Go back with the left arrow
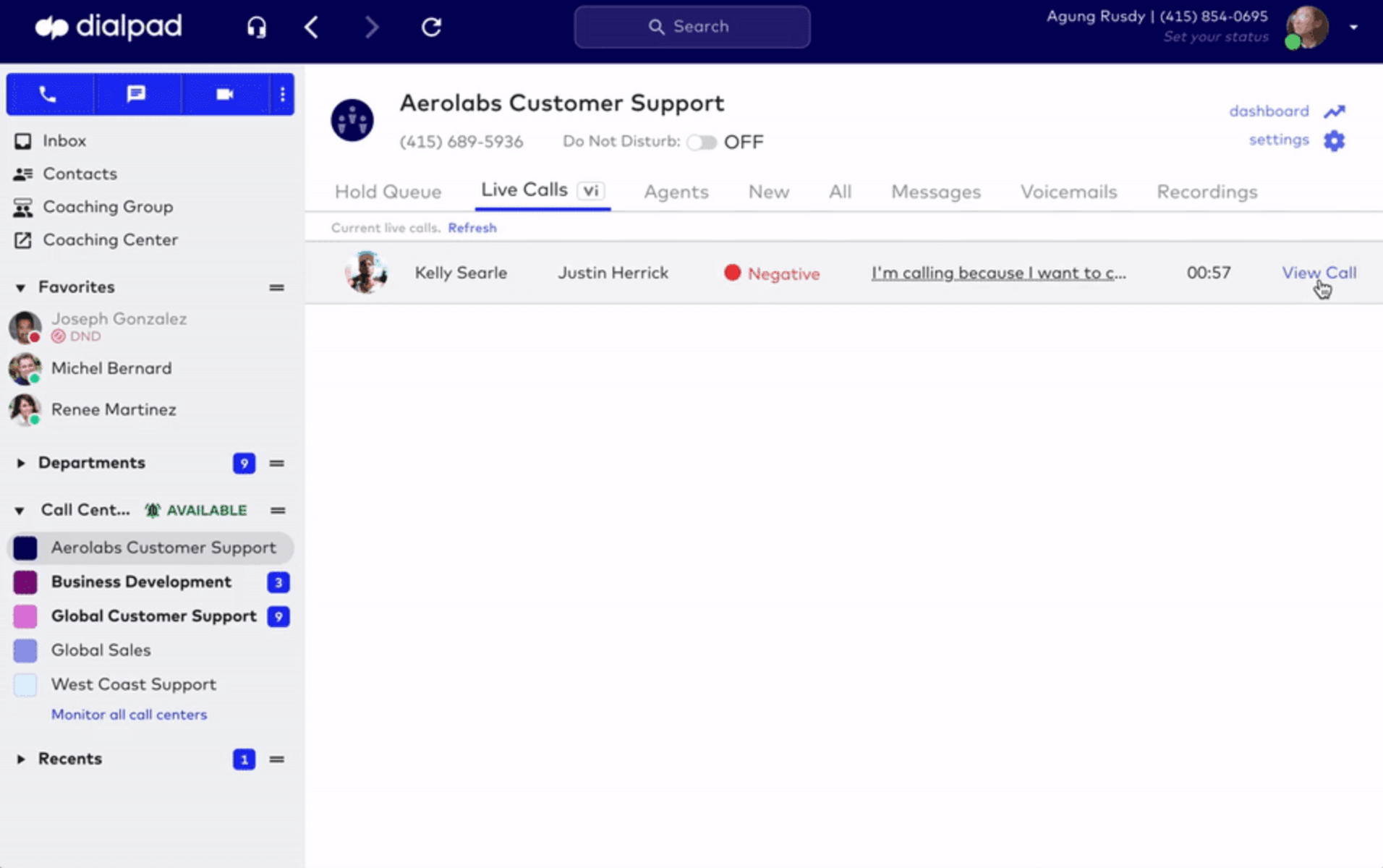Viewport: 1383px width, 868px height. pos(311,27)
